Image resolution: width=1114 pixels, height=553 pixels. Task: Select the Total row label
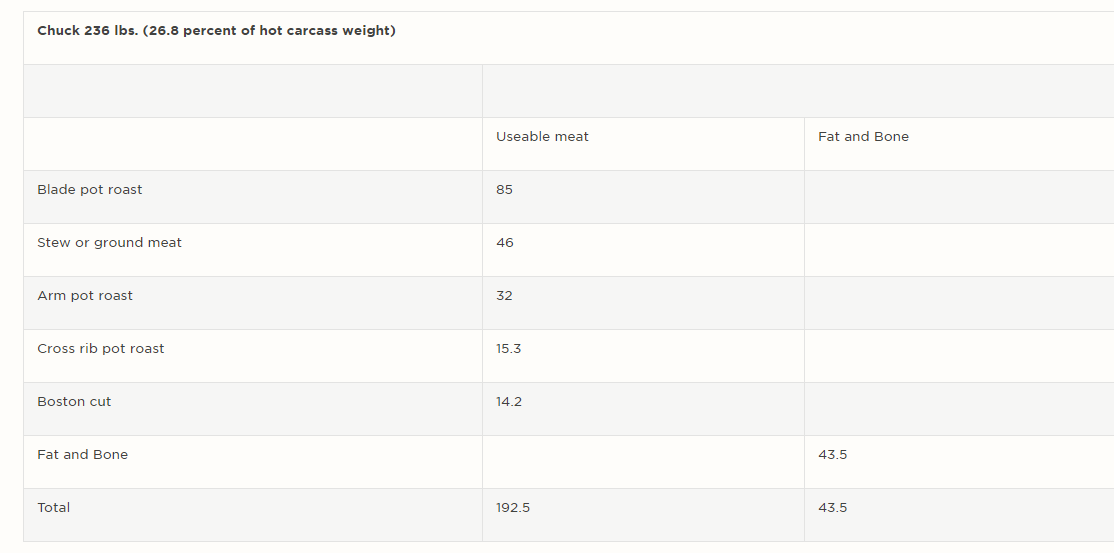coord(53,508)
